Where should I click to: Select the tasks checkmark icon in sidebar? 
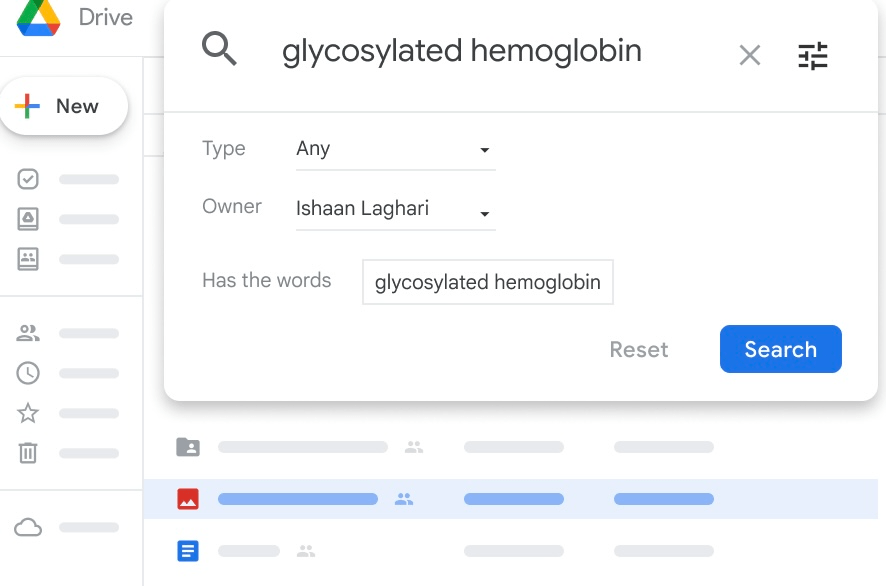(28, 178)
